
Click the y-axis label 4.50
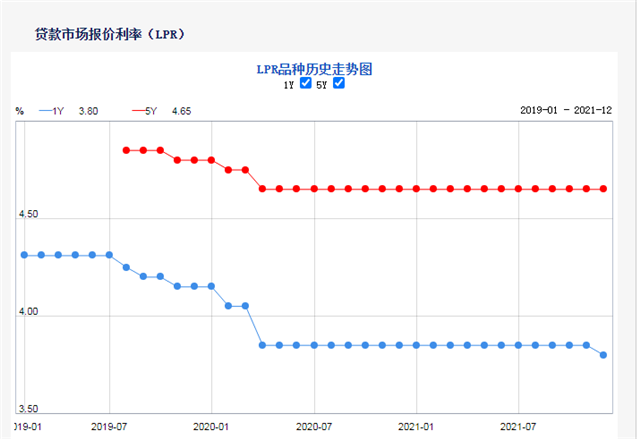point(28,214)
